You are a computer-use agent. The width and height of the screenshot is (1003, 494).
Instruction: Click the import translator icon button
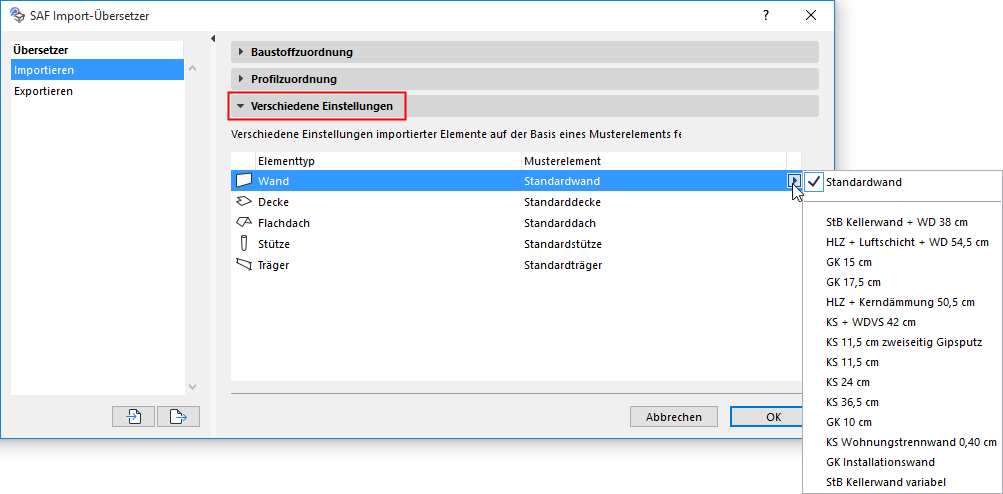(133, 417)
